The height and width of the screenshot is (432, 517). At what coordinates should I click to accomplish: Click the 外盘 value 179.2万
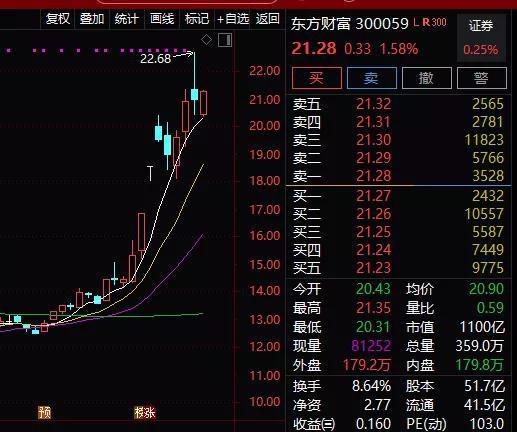point(367,365)
